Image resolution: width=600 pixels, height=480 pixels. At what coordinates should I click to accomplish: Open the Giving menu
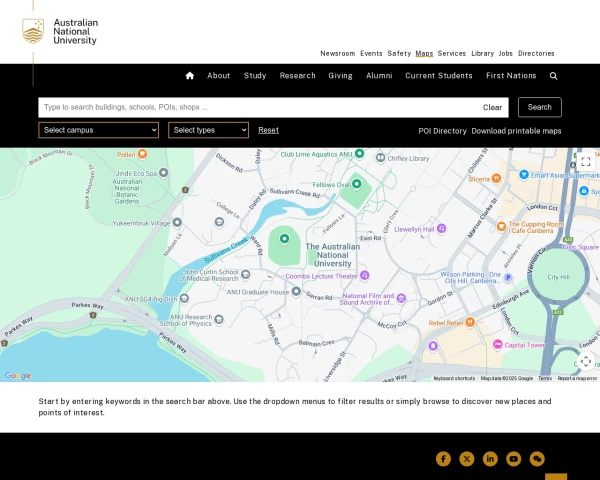(340, 76)
